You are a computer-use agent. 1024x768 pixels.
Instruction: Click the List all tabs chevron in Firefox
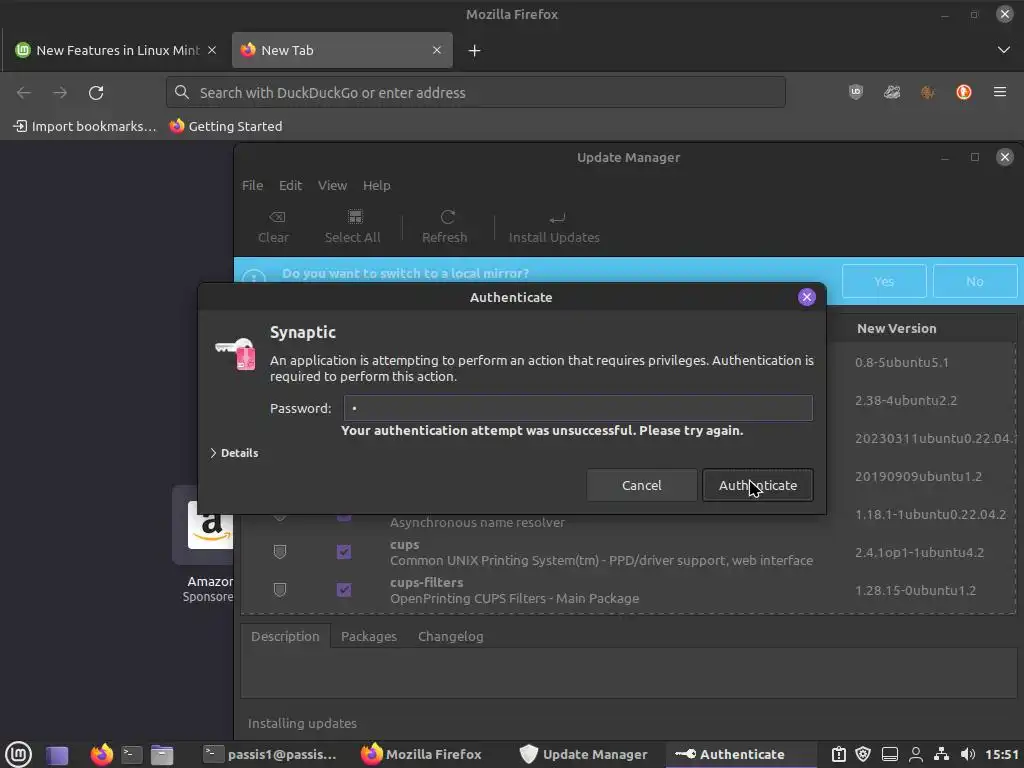click(x=1004, y=50)
